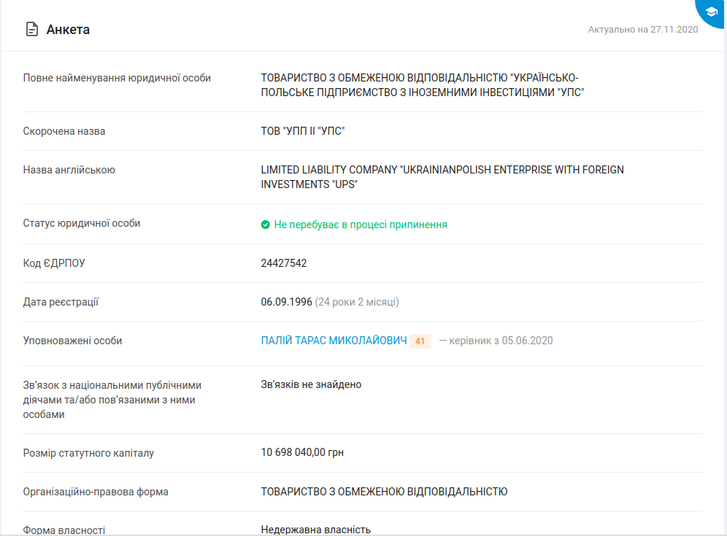Click the date Актуально на 27.11.2020
The height and width of the screenshot is (536, 727).
pyautogui.click(x=643, y=30)
